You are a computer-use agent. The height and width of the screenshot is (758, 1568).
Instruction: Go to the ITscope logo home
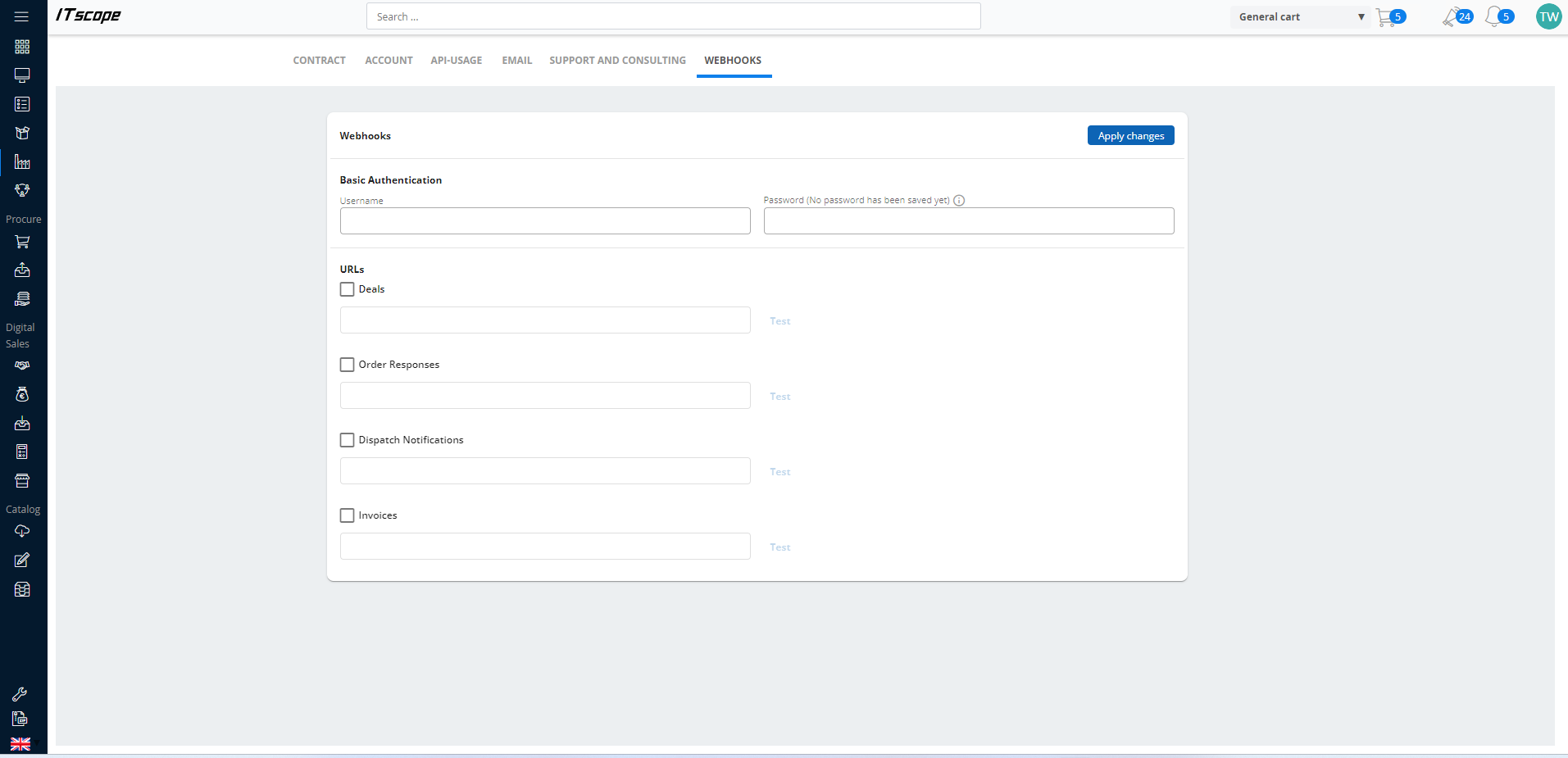tap(88, 16)
